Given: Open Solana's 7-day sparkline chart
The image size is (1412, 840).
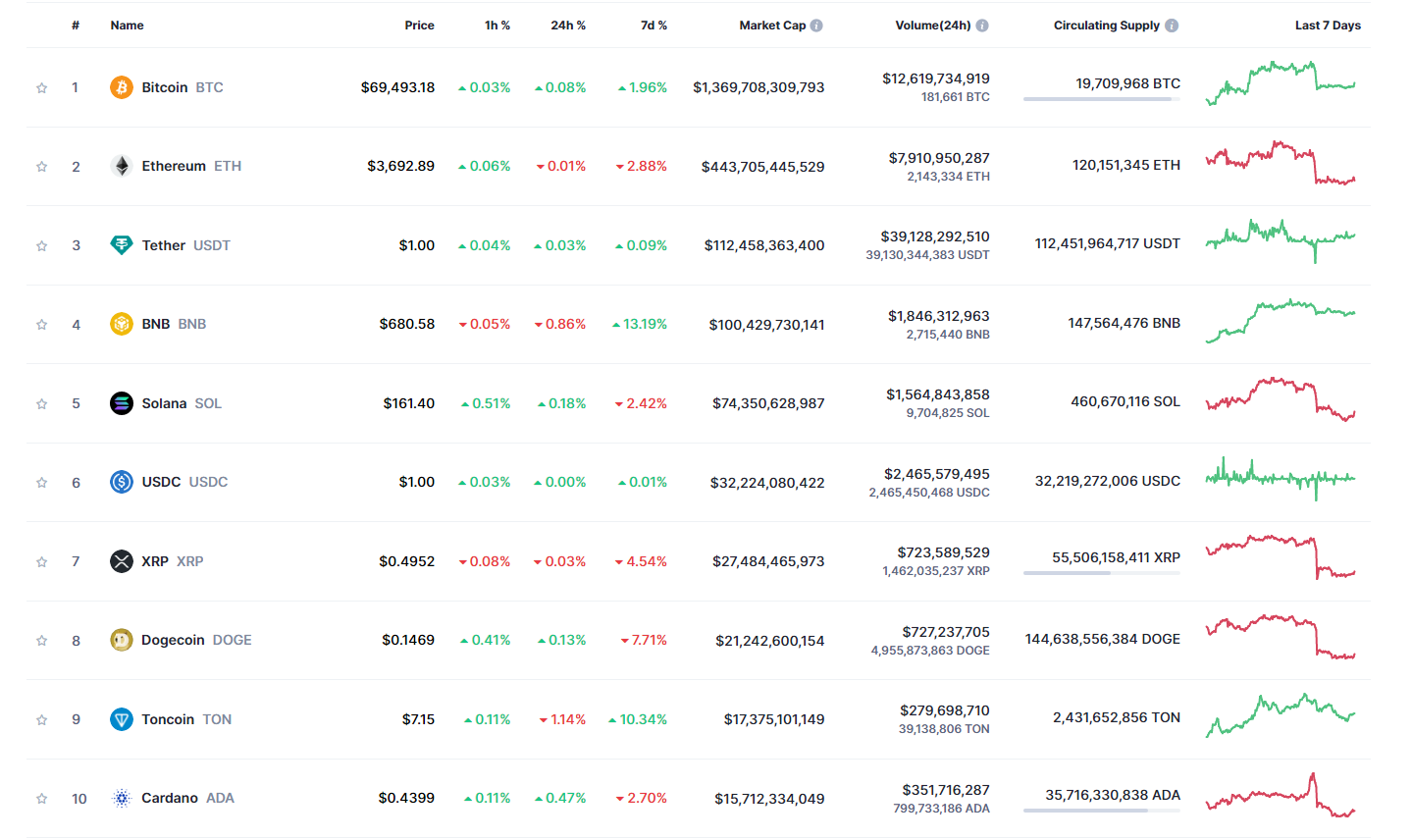Looking at the screenshot, I should pyautogui.click(x=1281, y=399).
